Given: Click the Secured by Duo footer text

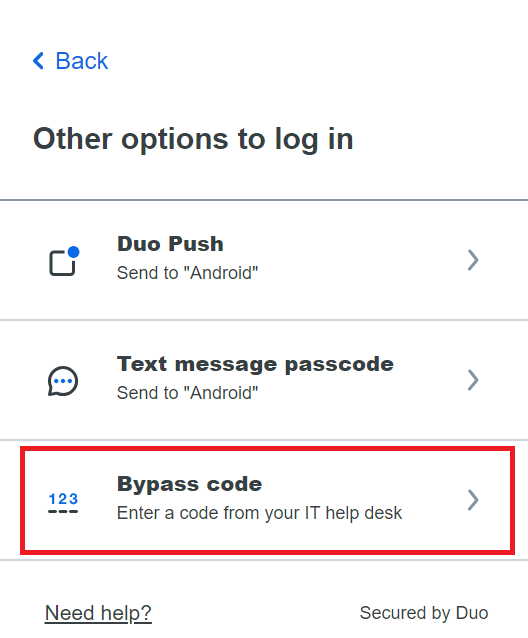Looking at the screenshot, I should click(424, 613).
